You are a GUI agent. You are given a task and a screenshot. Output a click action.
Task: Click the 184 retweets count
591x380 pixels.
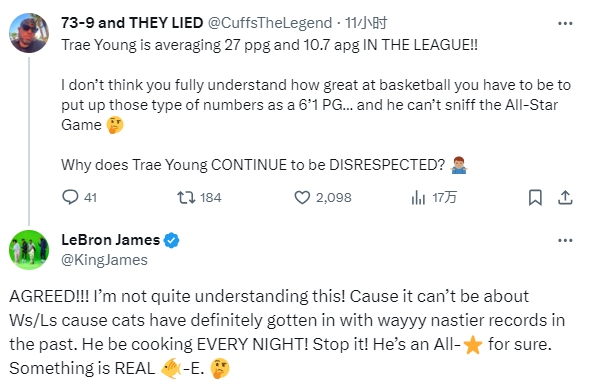[x=211, y=198]
